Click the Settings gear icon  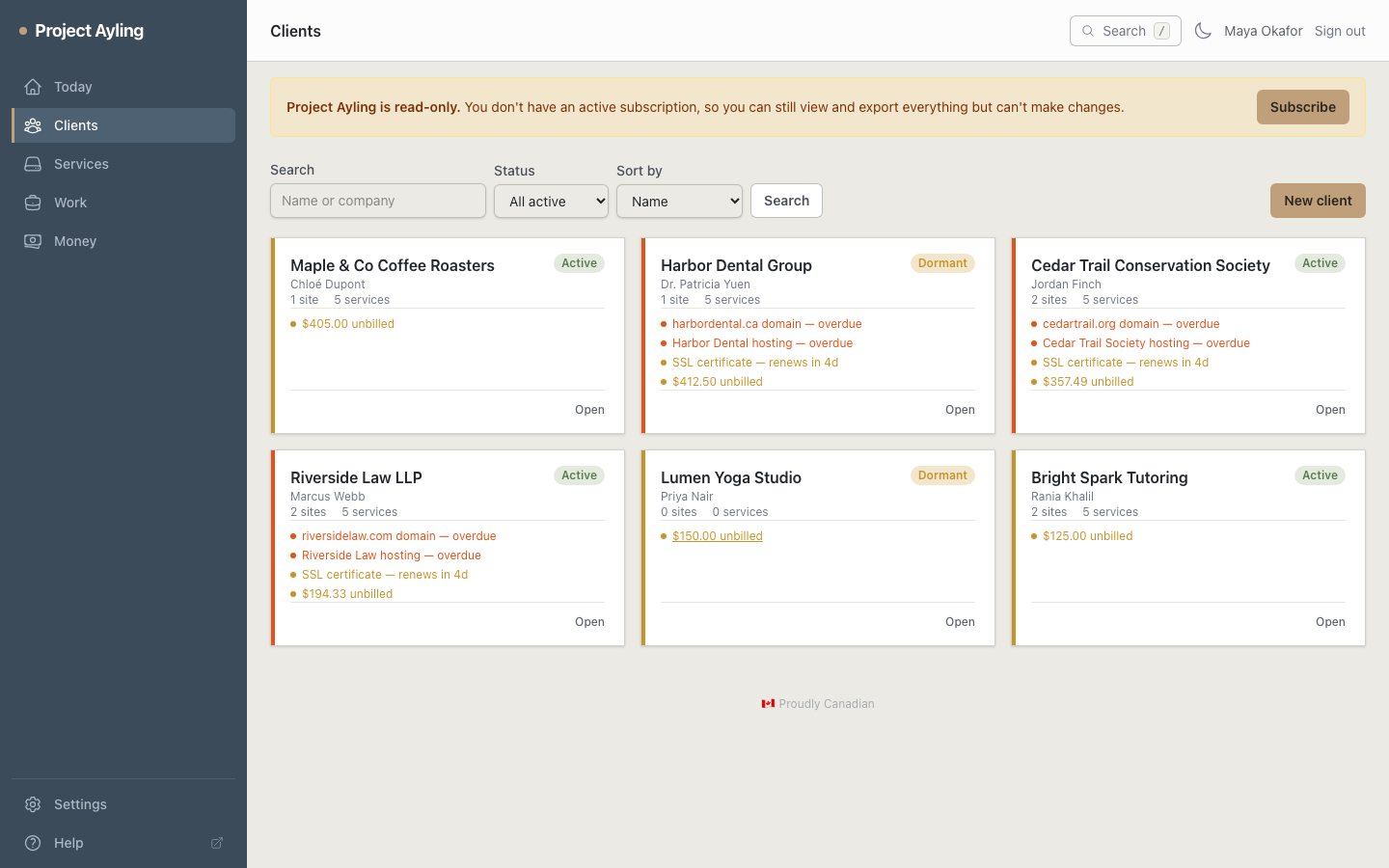click(33, 804)
